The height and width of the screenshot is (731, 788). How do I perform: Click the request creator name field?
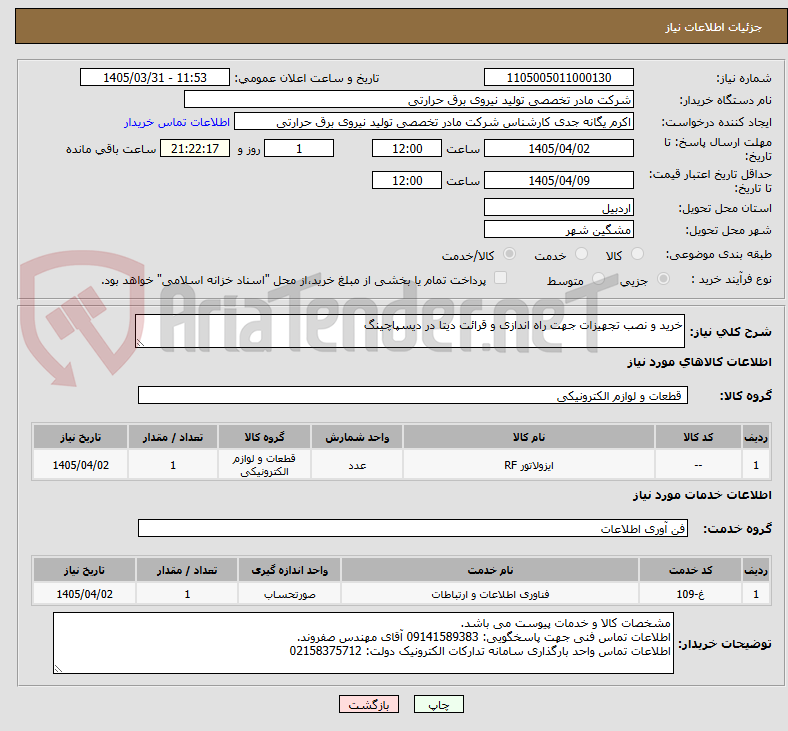[x=434, y=122]
